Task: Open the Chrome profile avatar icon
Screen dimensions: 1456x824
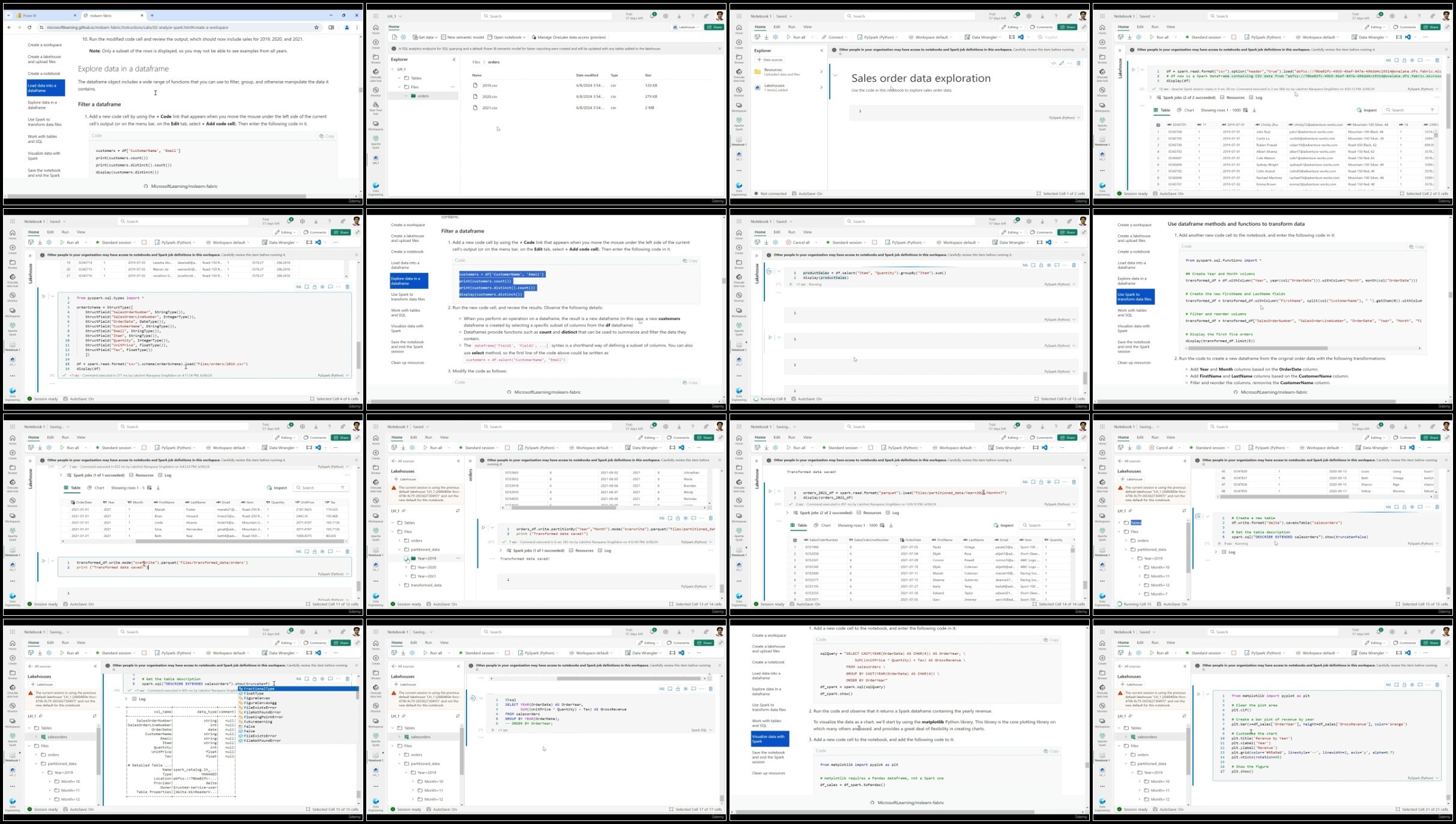Action: click(346, 28)
